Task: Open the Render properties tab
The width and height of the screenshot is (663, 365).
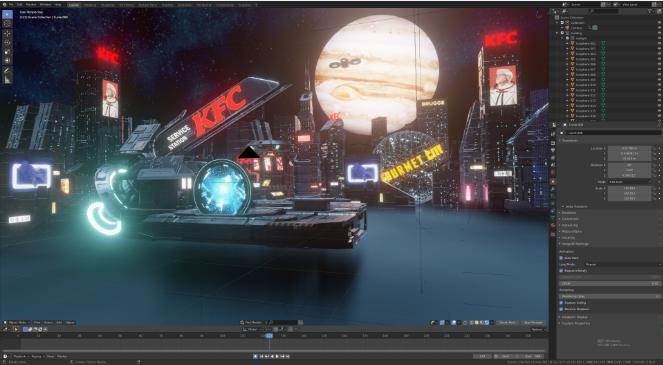Action: 553,143
